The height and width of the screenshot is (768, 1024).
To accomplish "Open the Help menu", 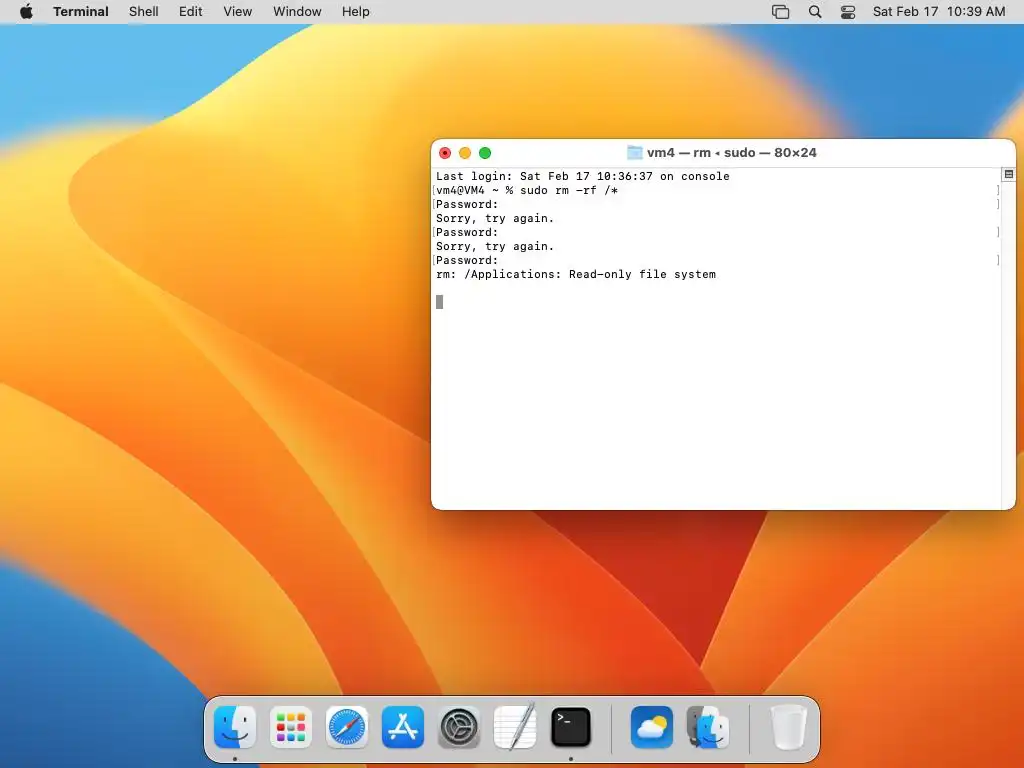I will (356, 12).
